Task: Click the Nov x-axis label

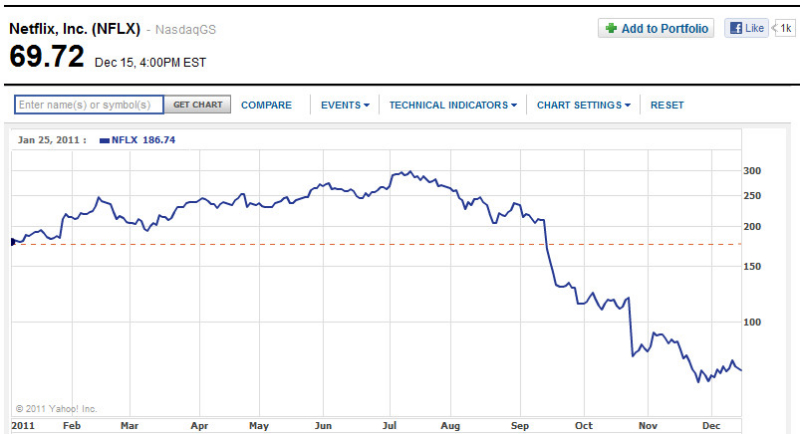Action: tap(648, 426)
